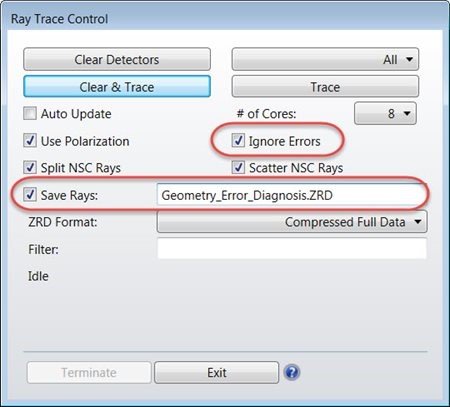450x407 pixels.
Task: Click the Clear Detectors button
Action: pos(117,59)
